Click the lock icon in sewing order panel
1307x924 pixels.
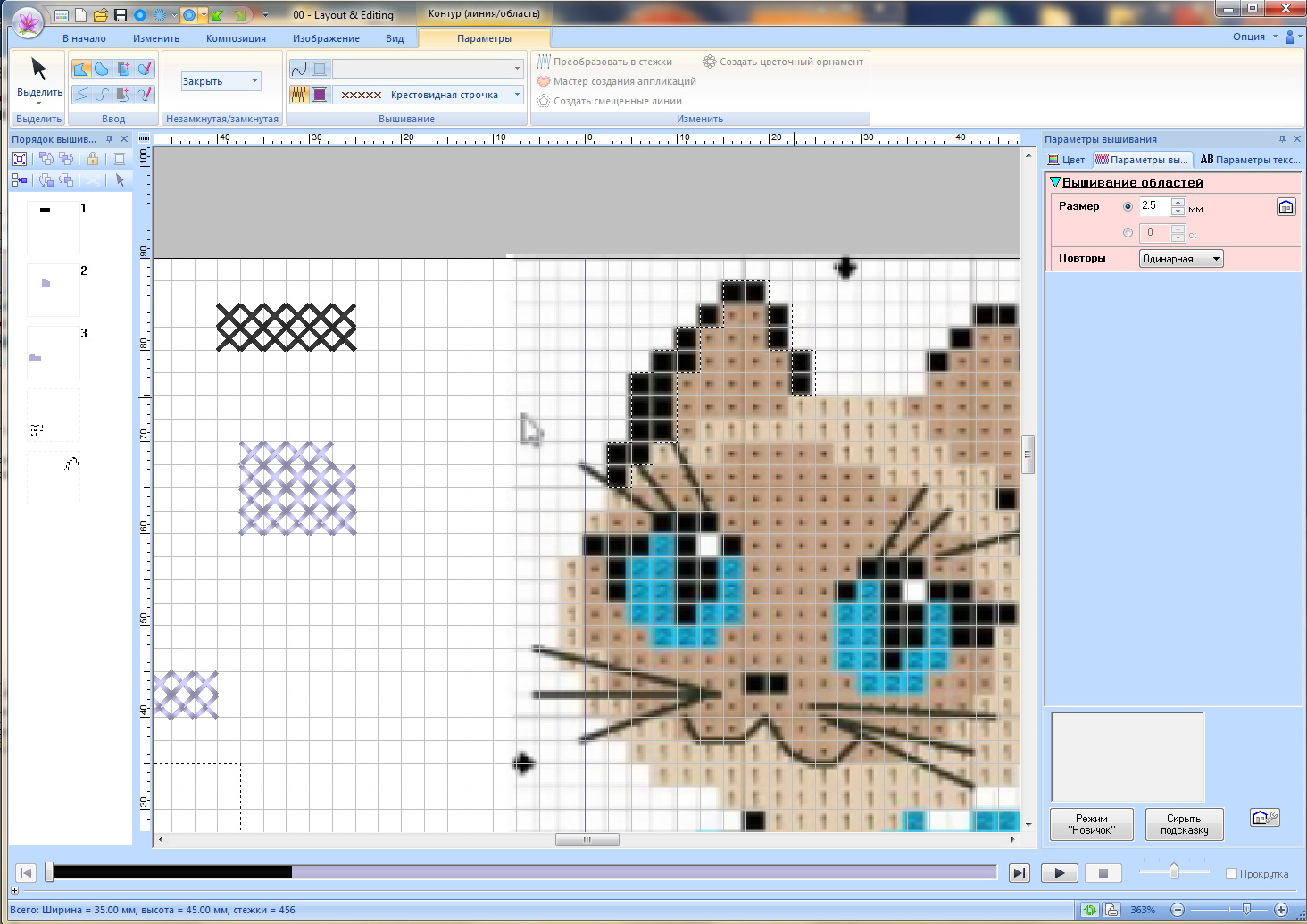[x=92, y=159]
